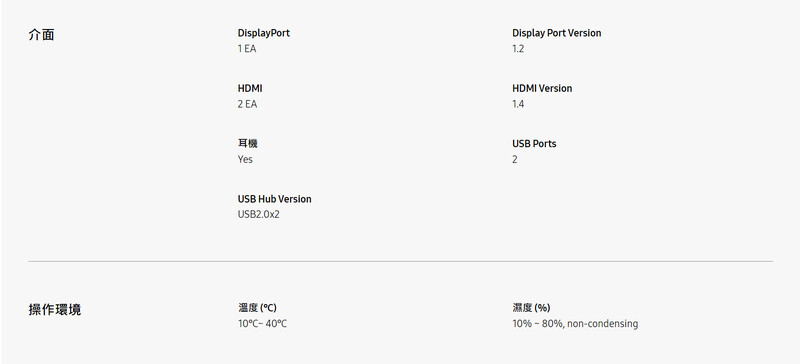The image size is (800, 364).
Task: Click the HDMI value 2 EA
Action: (x=247, y=104)
